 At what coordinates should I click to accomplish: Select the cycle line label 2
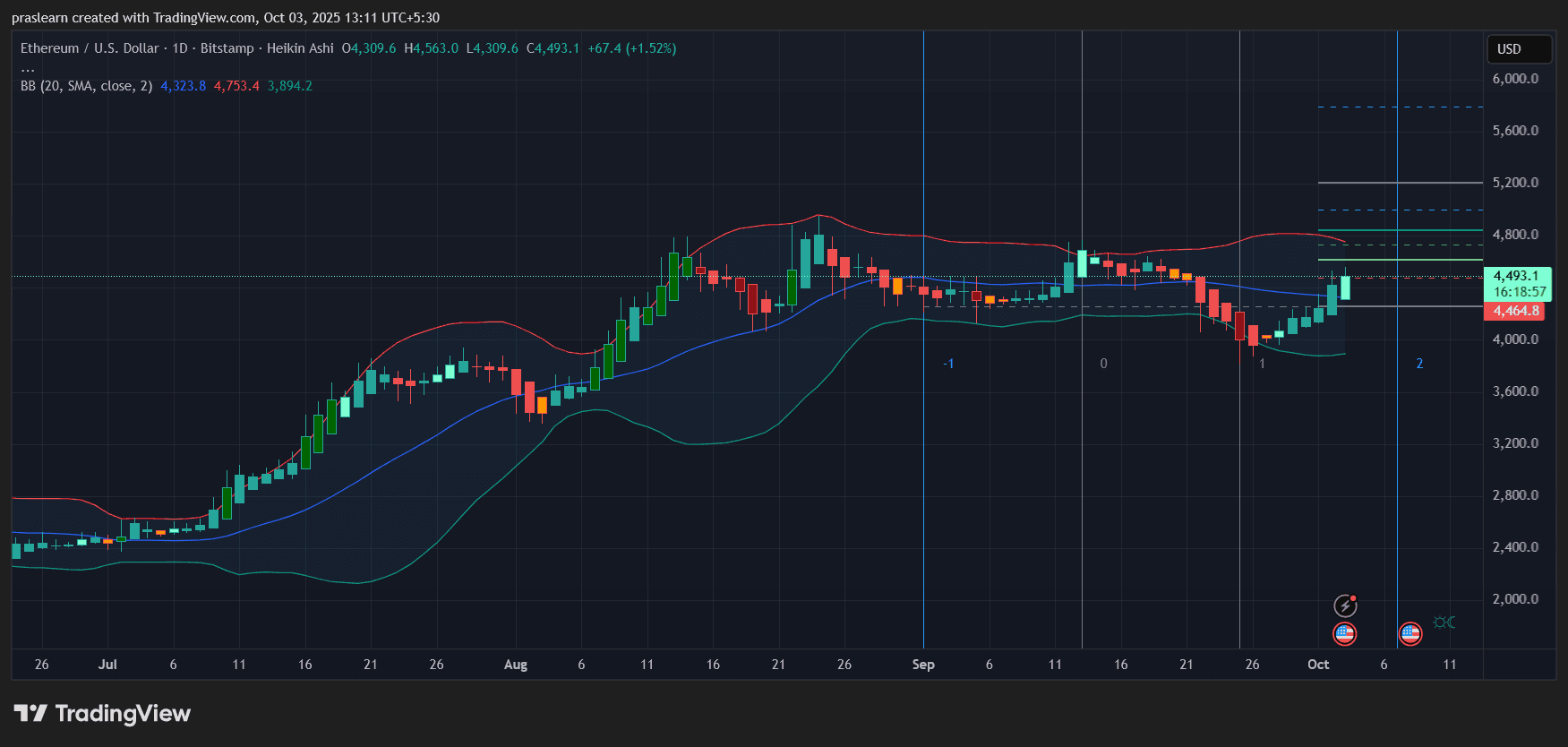click(1419, 364)
